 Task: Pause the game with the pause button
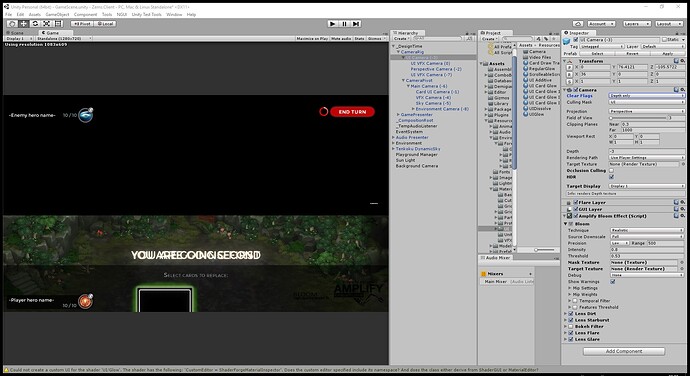tap(345, 24)
